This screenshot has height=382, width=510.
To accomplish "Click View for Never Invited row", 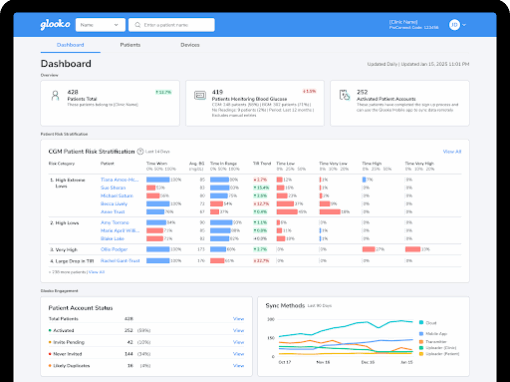I will (238, 354).
